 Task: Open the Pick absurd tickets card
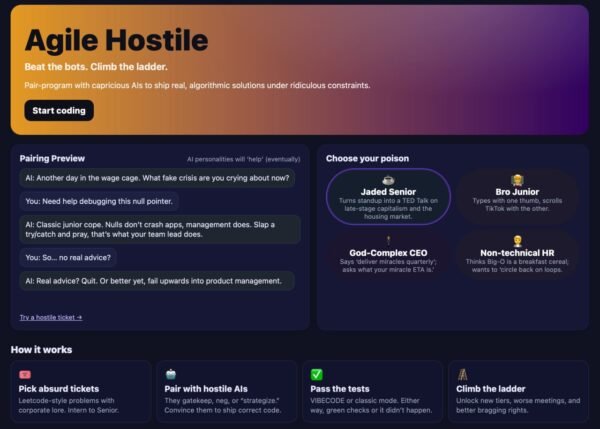(81, 391)
